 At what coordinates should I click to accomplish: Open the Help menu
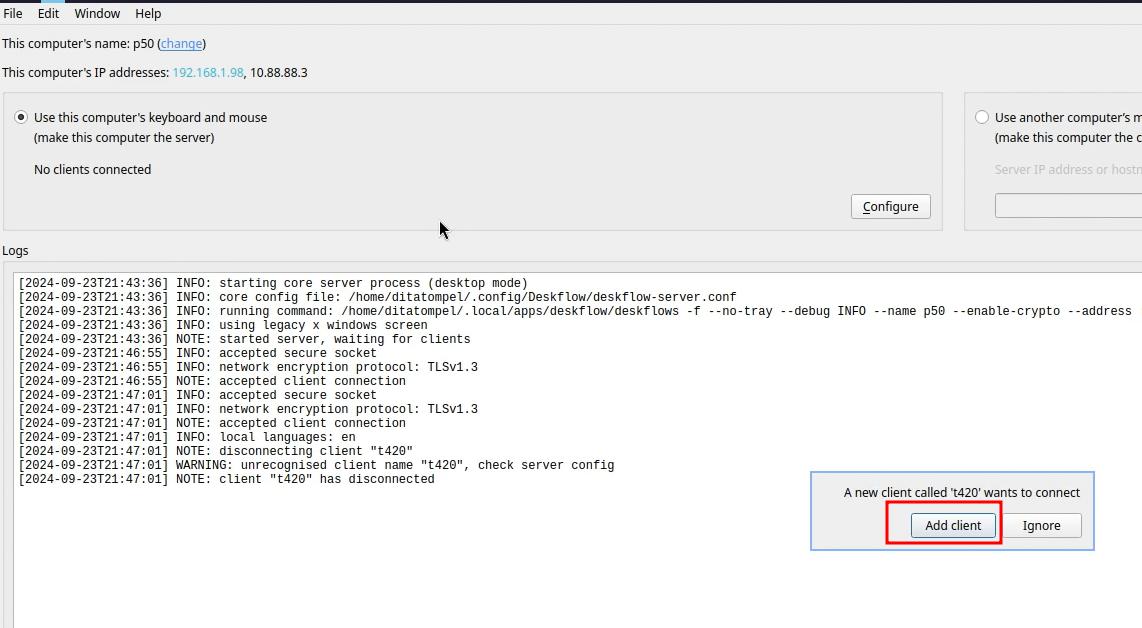[x=148, y=13]
